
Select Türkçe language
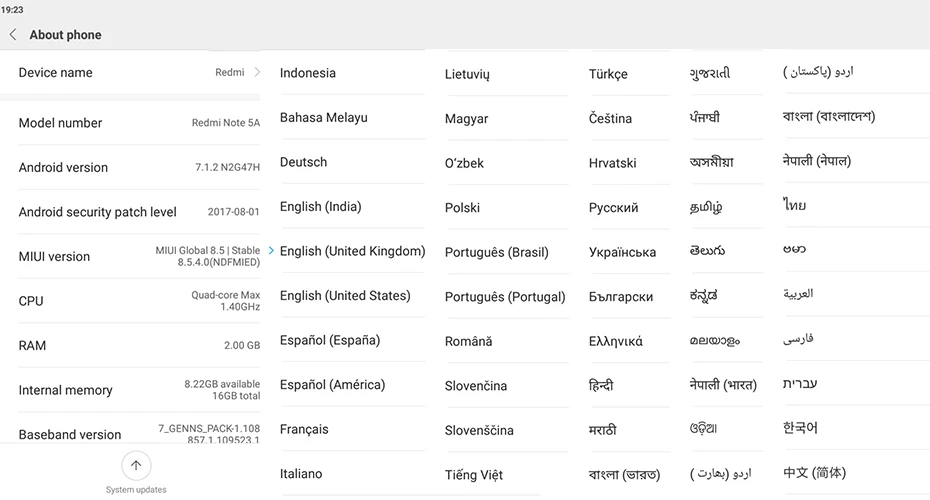coord(608,74)
